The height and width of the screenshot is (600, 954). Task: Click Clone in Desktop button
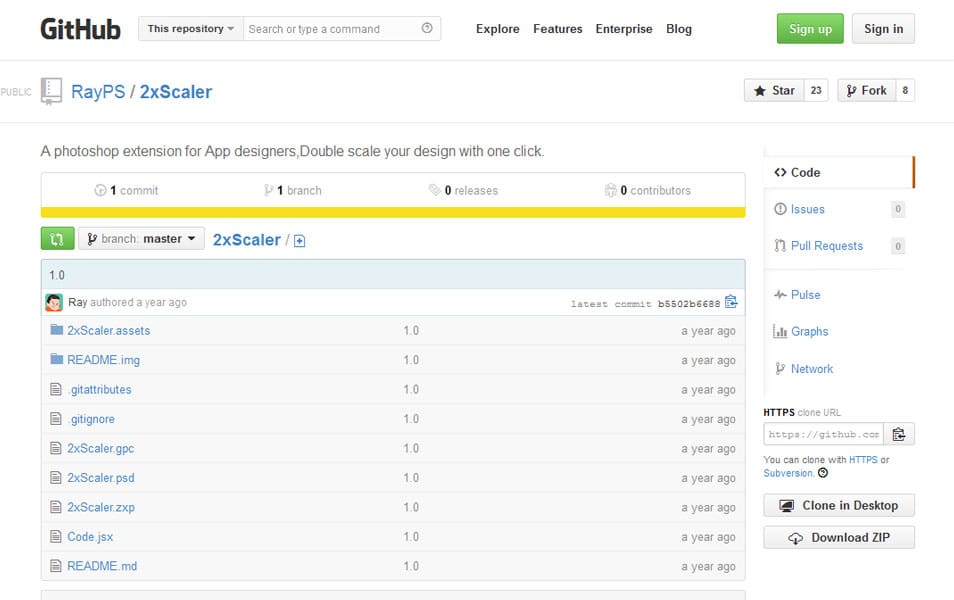[x=839, y=506]
